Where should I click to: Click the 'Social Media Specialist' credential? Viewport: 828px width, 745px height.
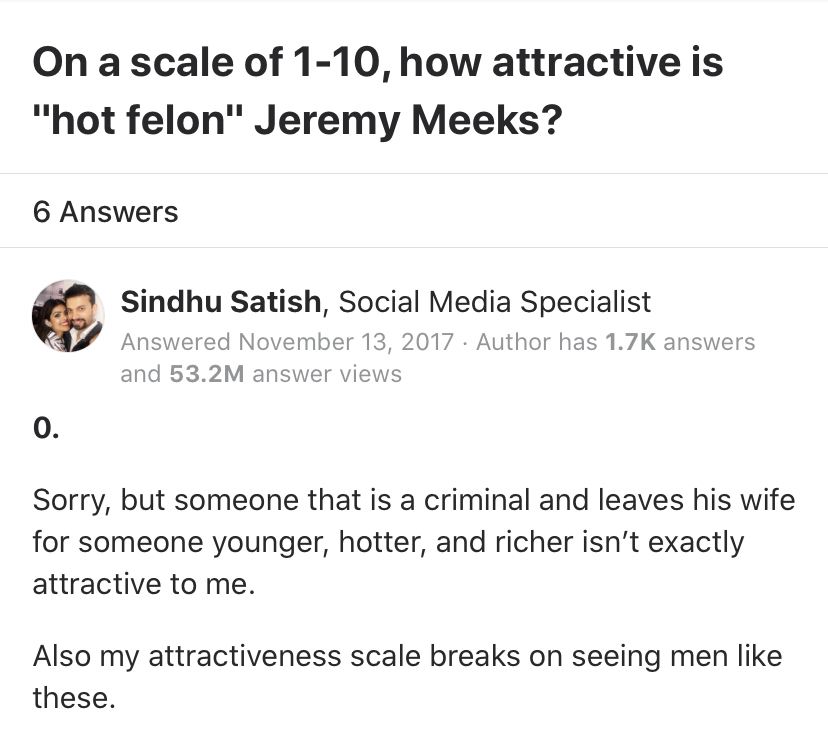494,302
